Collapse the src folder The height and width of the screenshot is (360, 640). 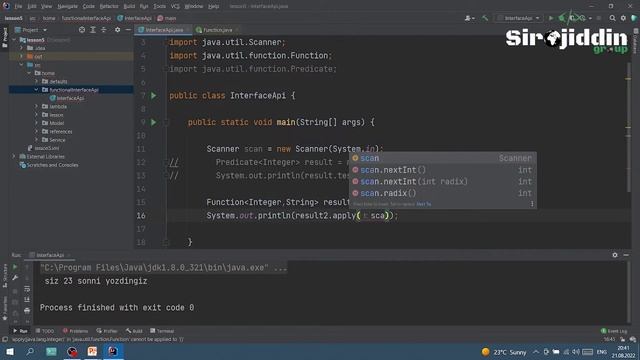coord(22,64)
